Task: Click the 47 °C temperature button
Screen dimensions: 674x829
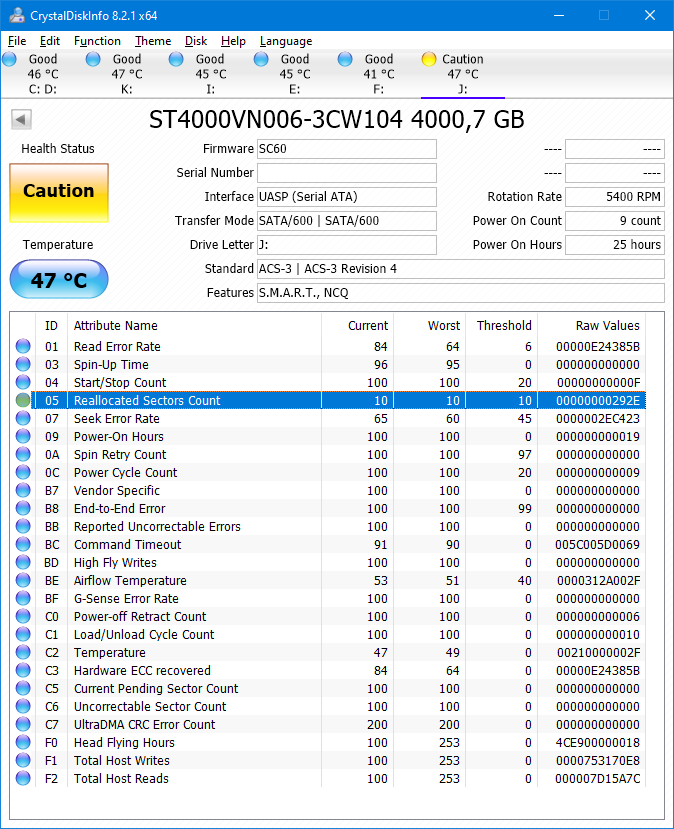Action: click(x=58, y=280)
